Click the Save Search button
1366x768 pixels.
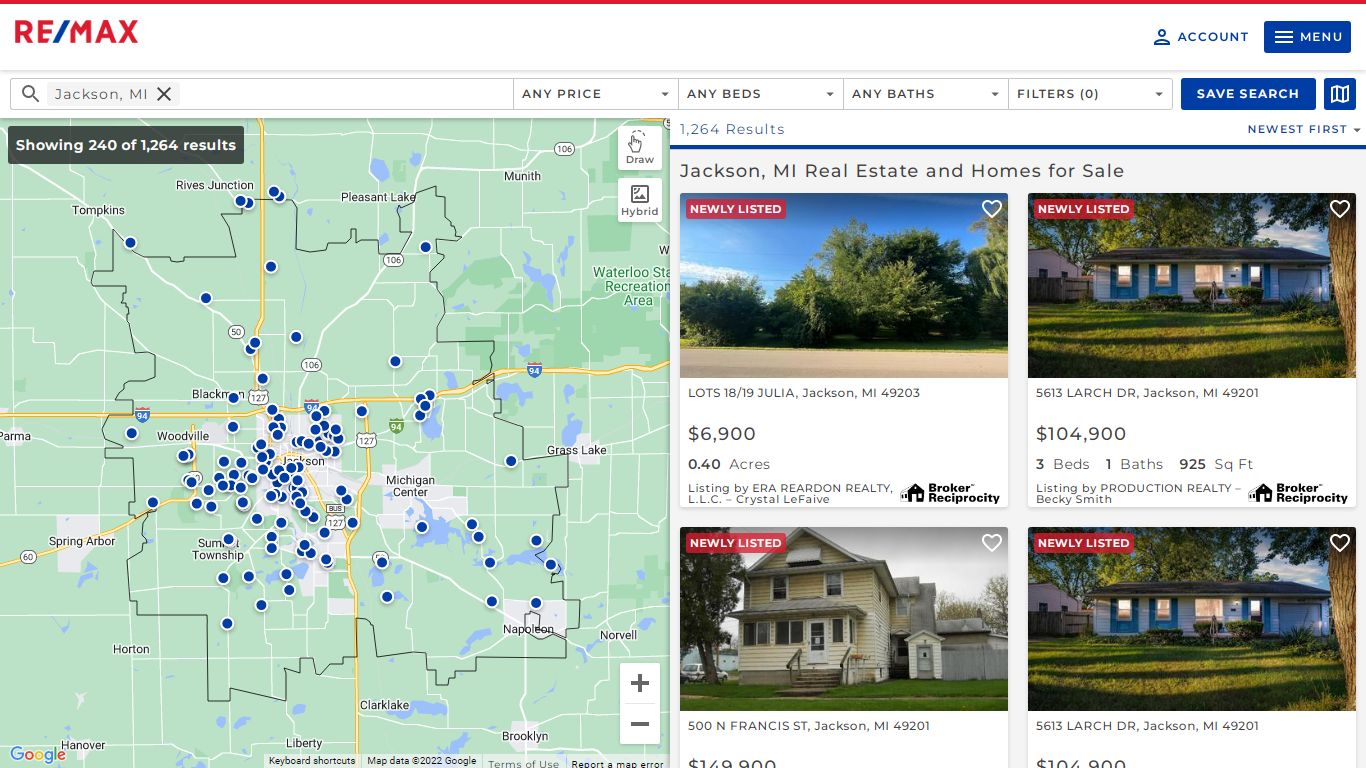[x=1248, y=94]
